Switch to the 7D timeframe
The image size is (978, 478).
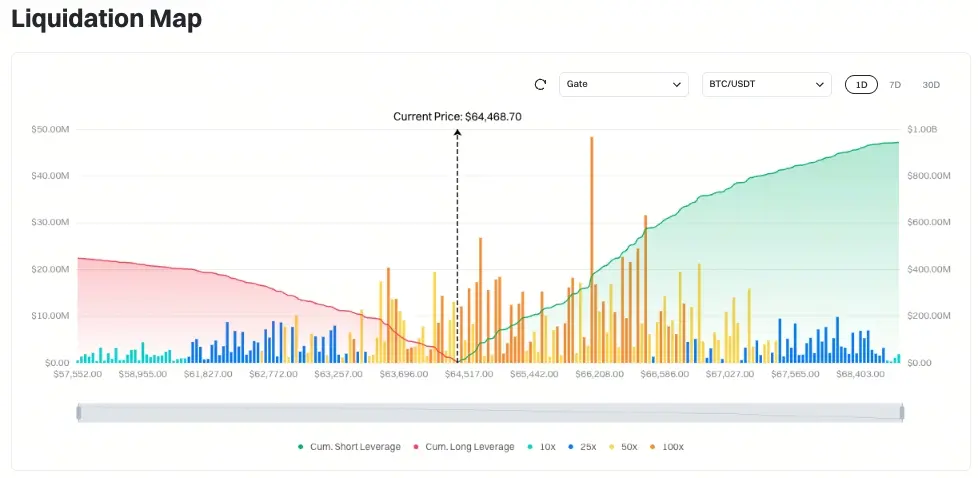895,85
